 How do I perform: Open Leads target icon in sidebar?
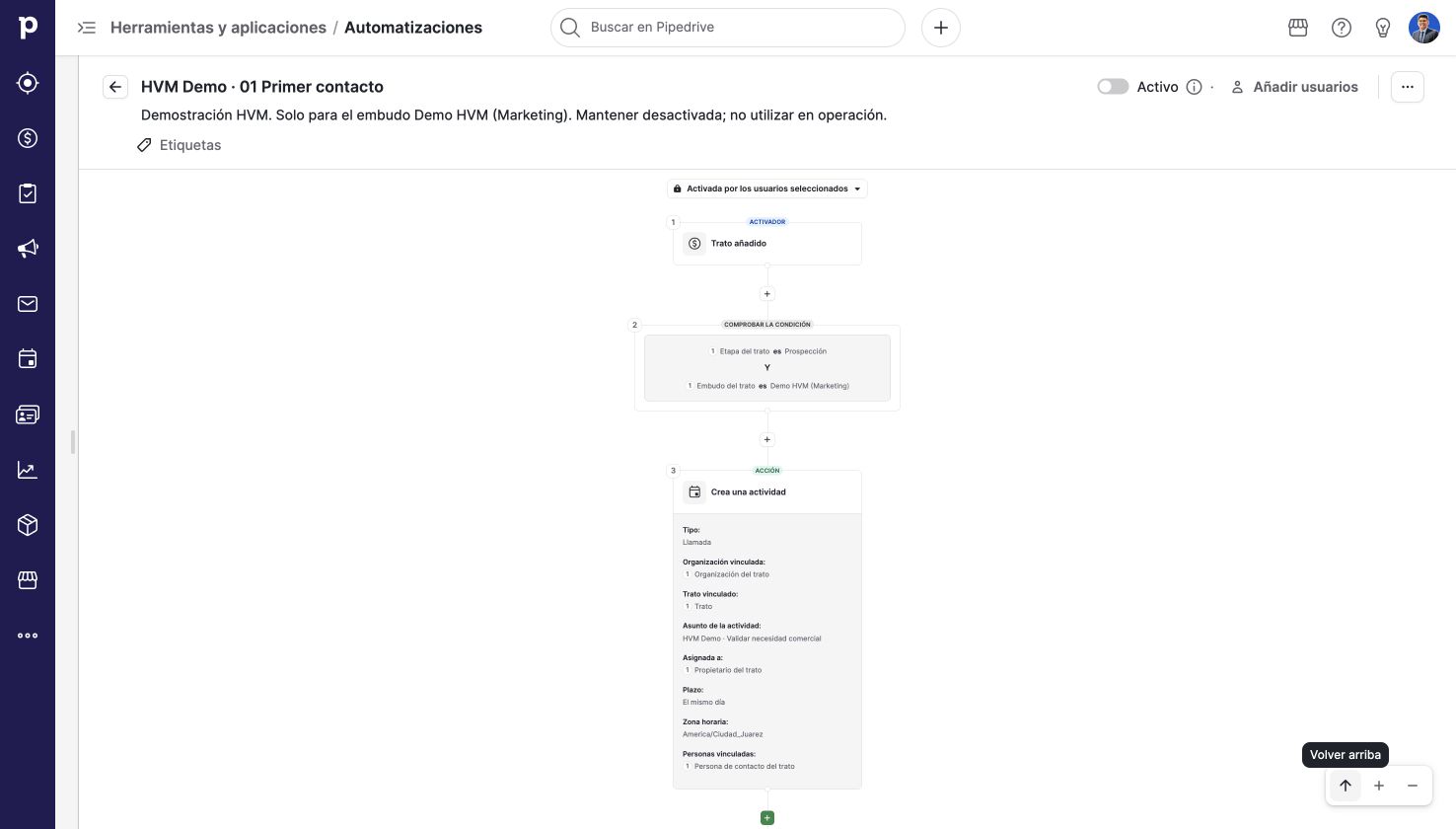click(x=28, y=83)
